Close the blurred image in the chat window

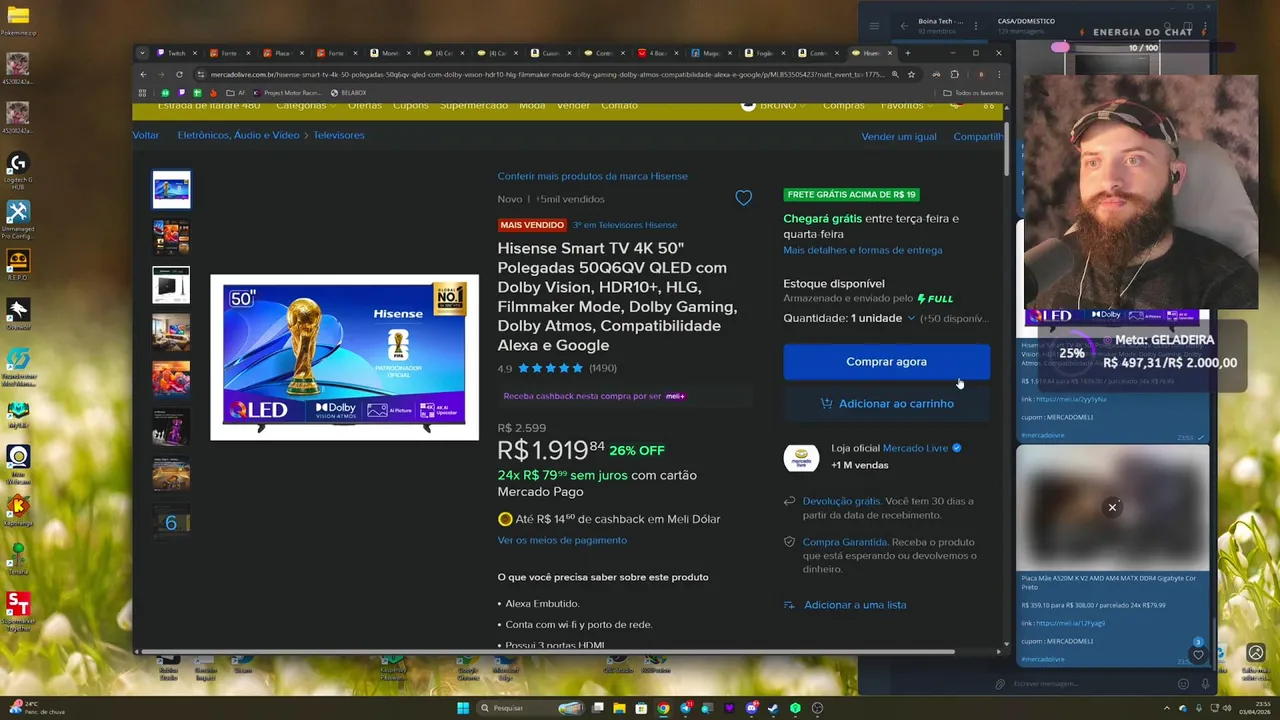(1112, 507)
